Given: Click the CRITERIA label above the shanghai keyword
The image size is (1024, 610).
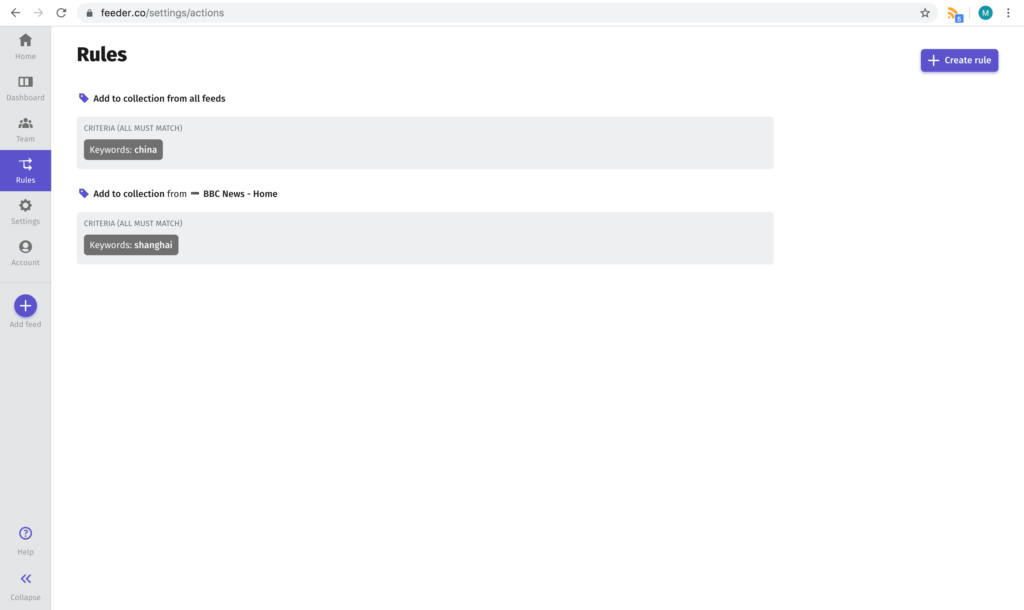Looking at the screenshot, I should click(133, 223).
